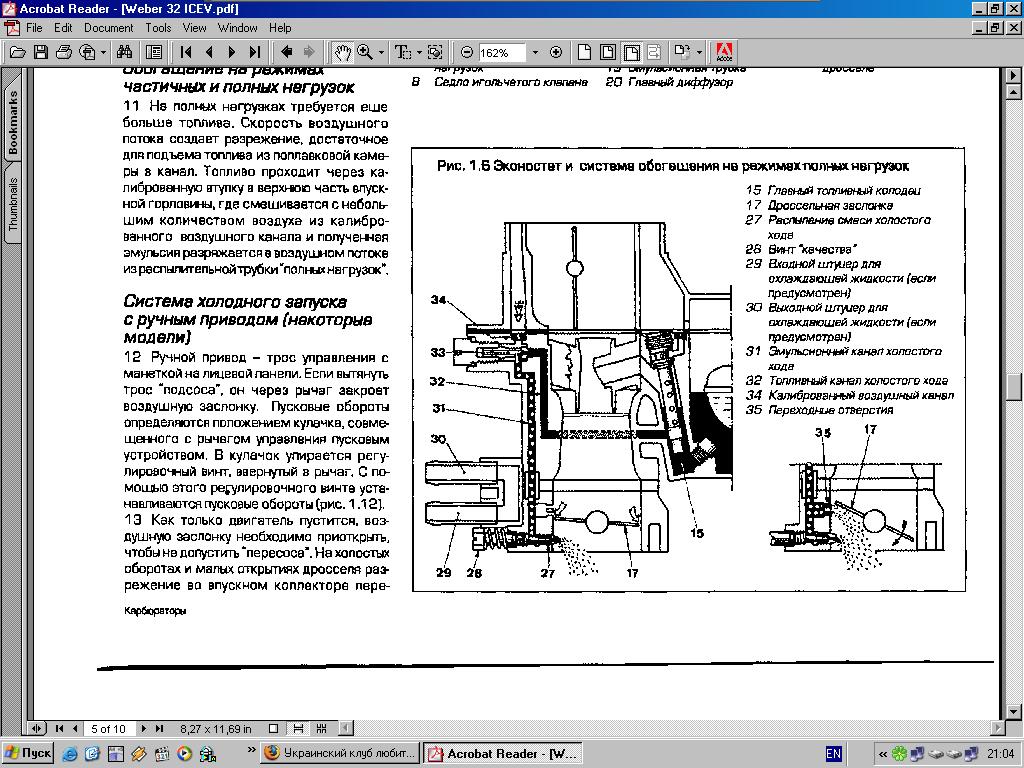The width and height of the screenshot is (1024, 768).
Task: Expand the text select tool dropdown arrow
Action: (418, 52)
